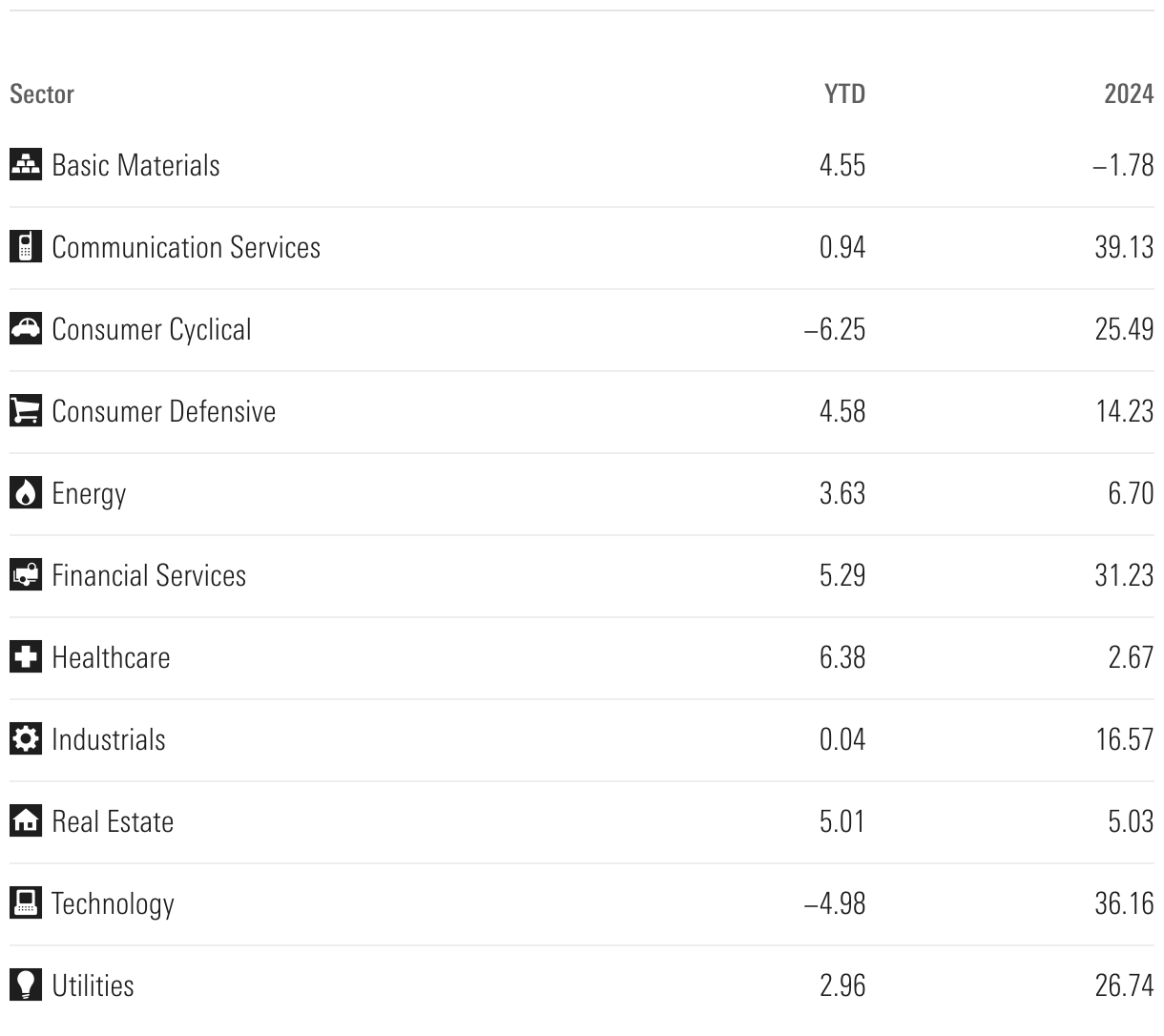Click the Consumer Cyclical car icon
Screen dimensions: 1164x1036
point(26,329)
